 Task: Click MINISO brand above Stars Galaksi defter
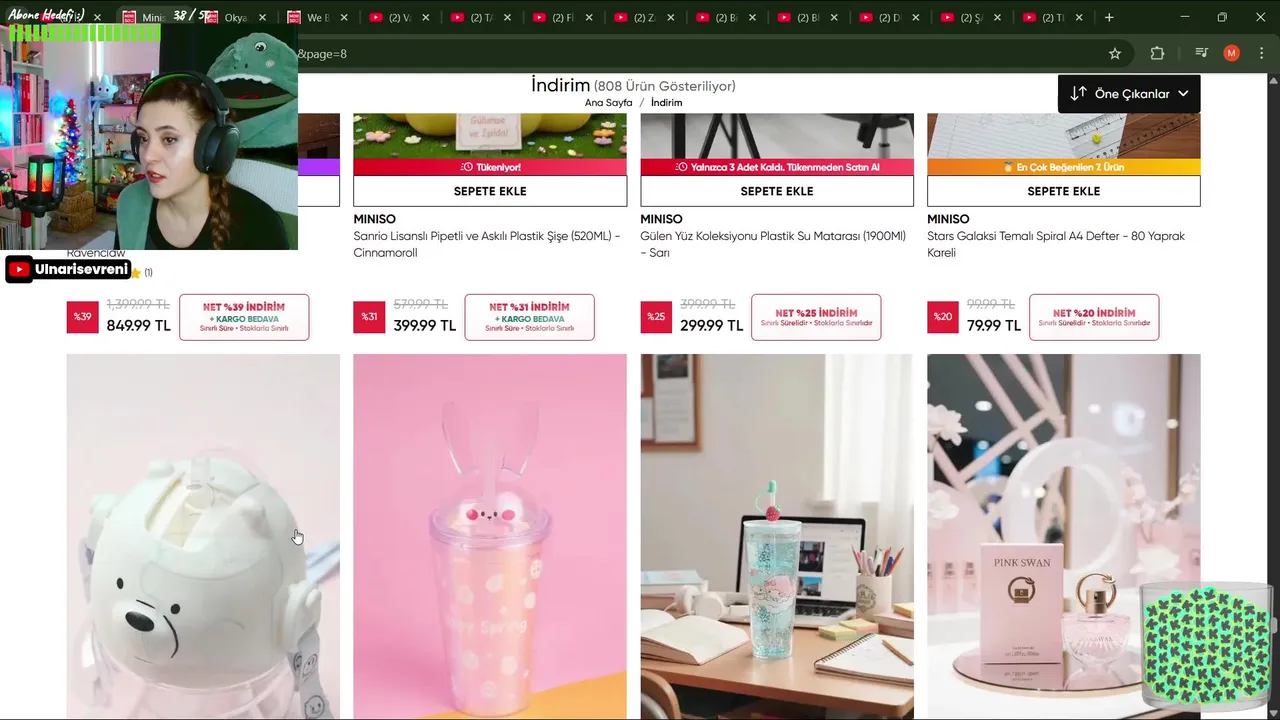(x=948, y=219)
